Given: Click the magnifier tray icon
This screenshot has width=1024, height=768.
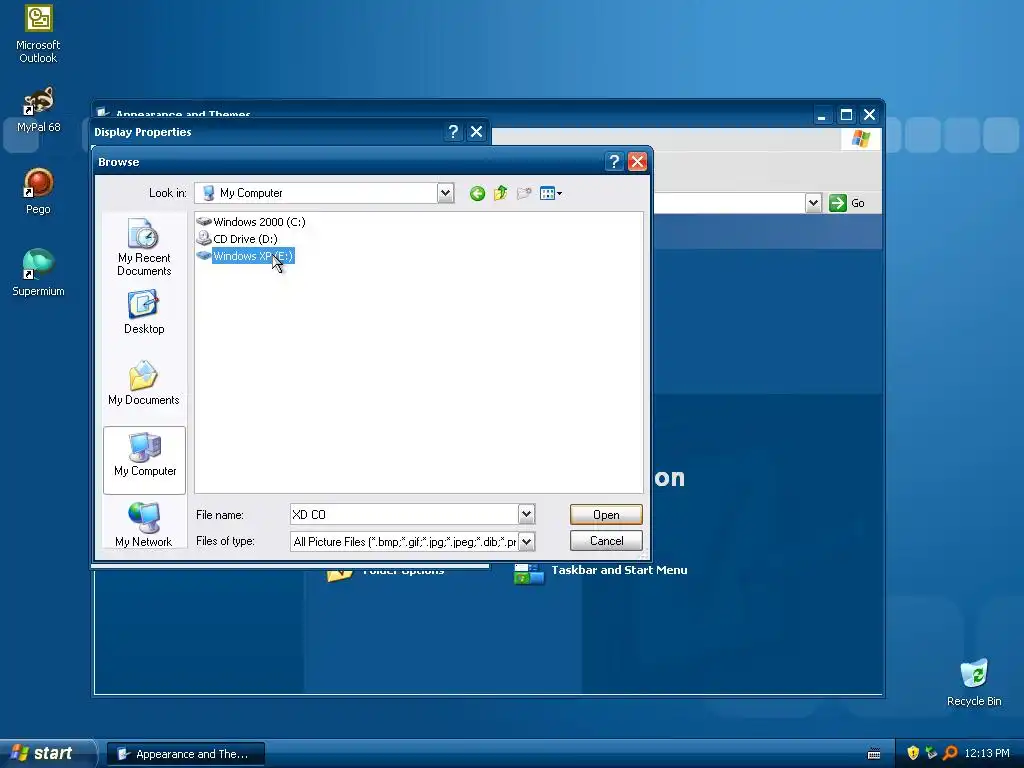Looking at the screenshot, I should tap(950, 753).
